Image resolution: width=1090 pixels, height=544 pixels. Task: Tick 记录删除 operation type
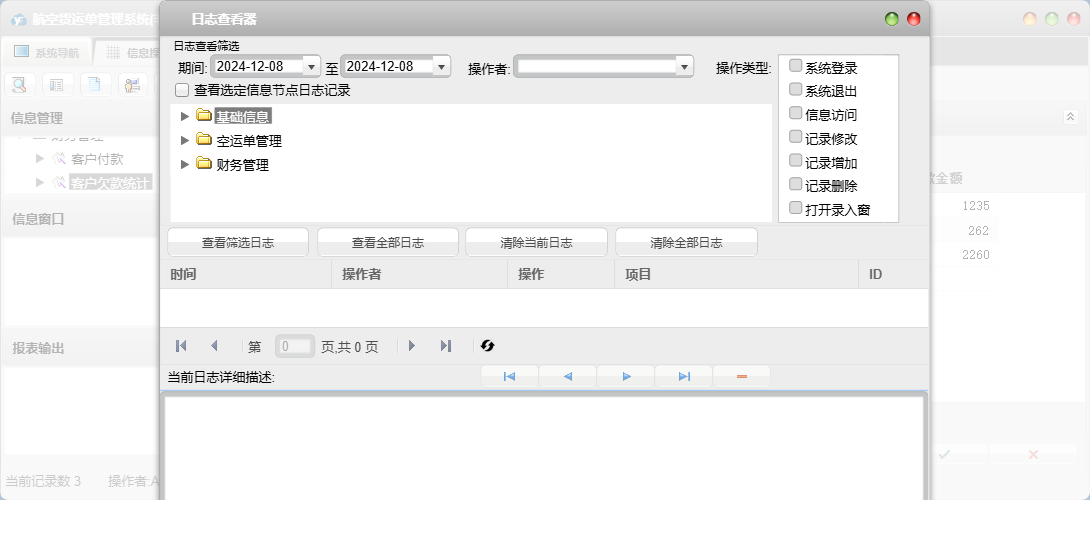tap(796, 184)
